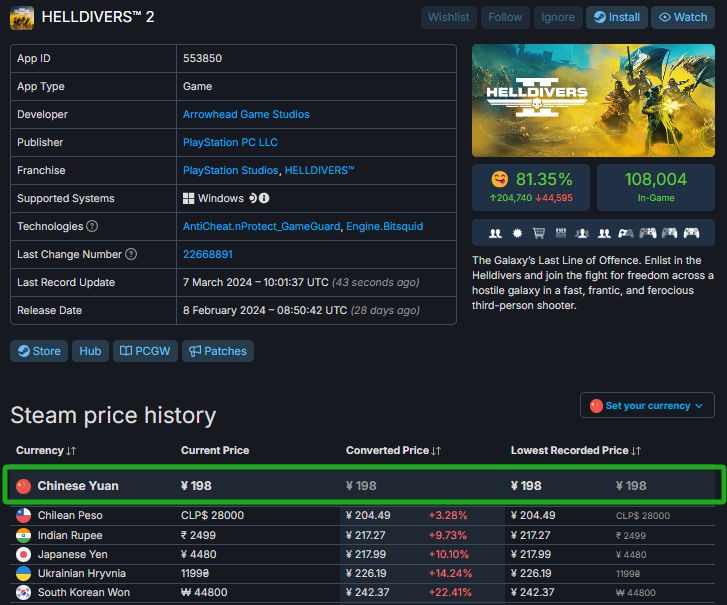This screenshot has width=727, height=605.
Task: Click the Chinese flag on the Yuan row
Action: click(x=24, y=486)
